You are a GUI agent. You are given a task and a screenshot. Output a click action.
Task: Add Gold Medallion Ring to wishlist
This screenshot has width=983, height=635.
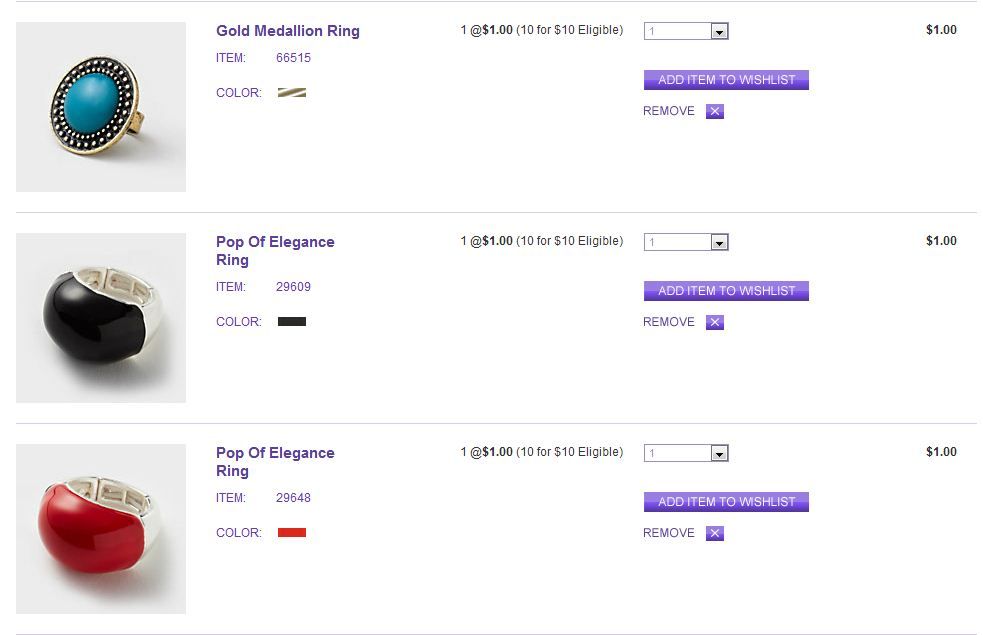pyautogui.click(x=726, y=80)
